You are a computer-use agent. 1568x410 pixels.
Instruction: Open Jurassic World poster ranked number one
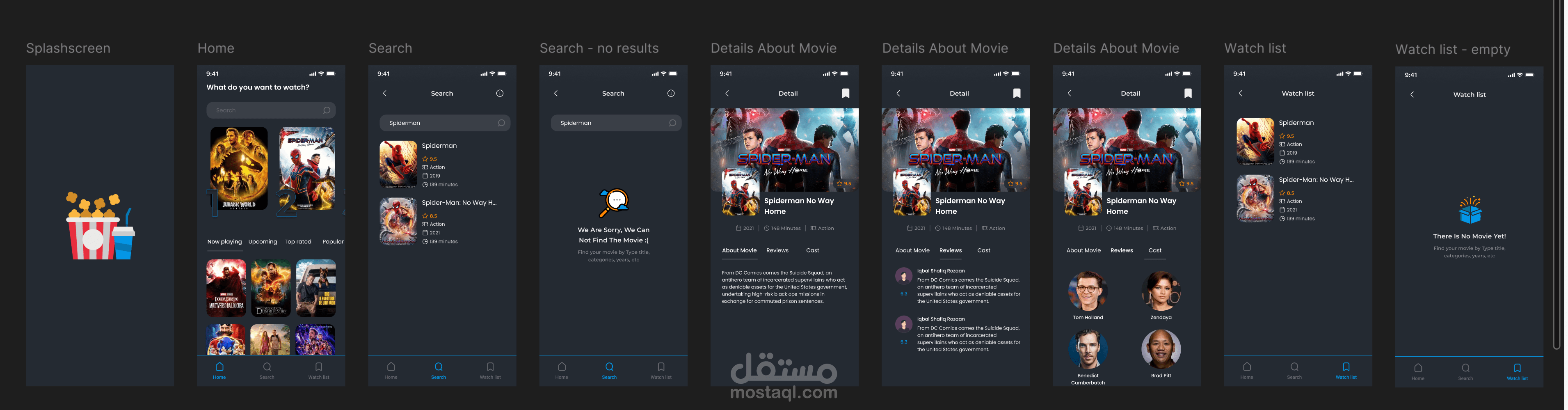click(x=239, y=169)
